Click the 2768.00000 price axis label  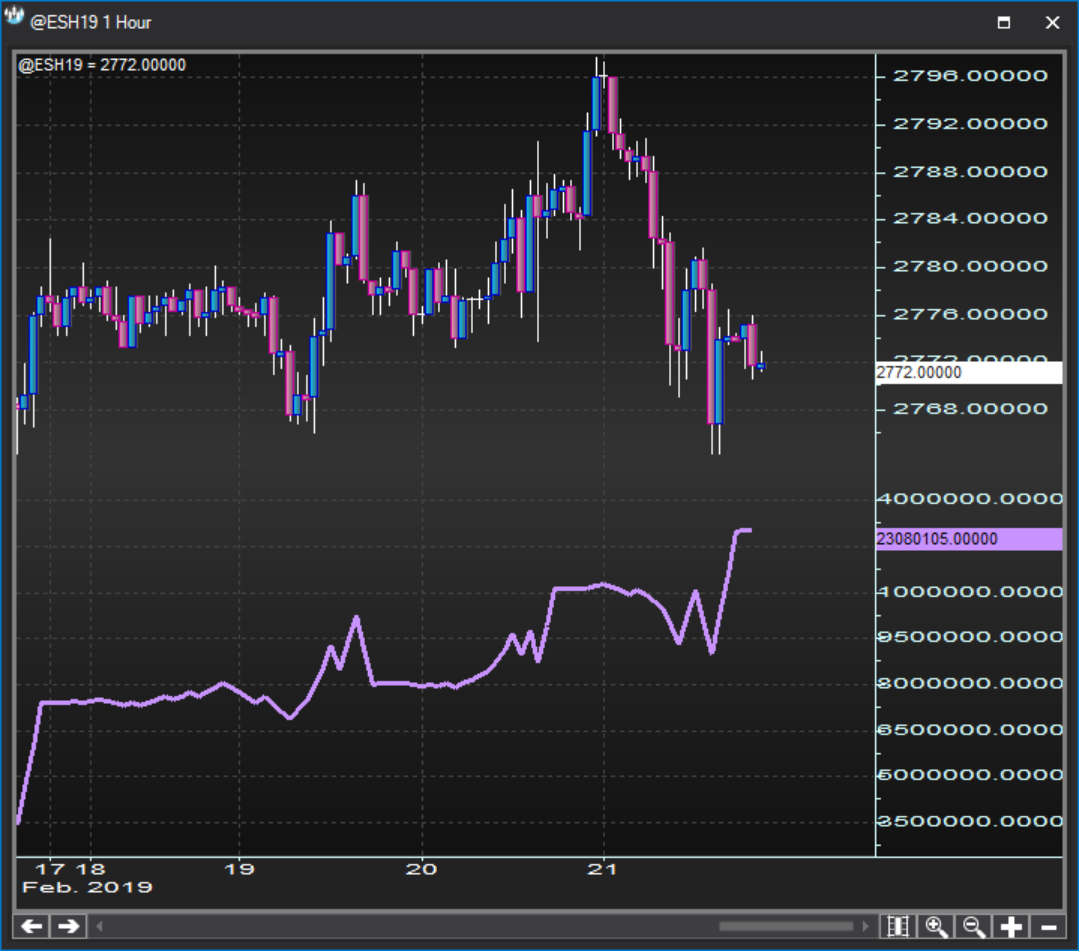pyautogui.click(x=970, y=409)
